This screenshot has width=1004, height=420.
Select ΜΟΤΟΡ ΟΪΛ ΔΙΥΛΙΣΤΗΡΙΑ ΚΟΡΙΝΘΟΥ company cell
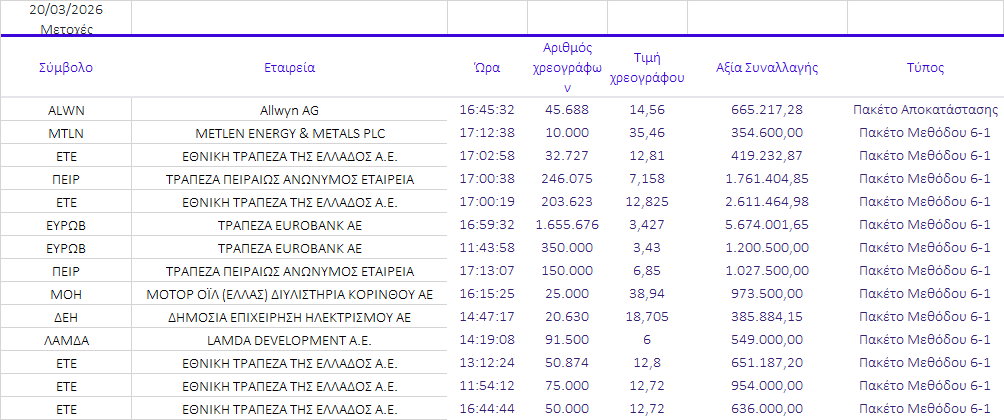coord(289,294)
